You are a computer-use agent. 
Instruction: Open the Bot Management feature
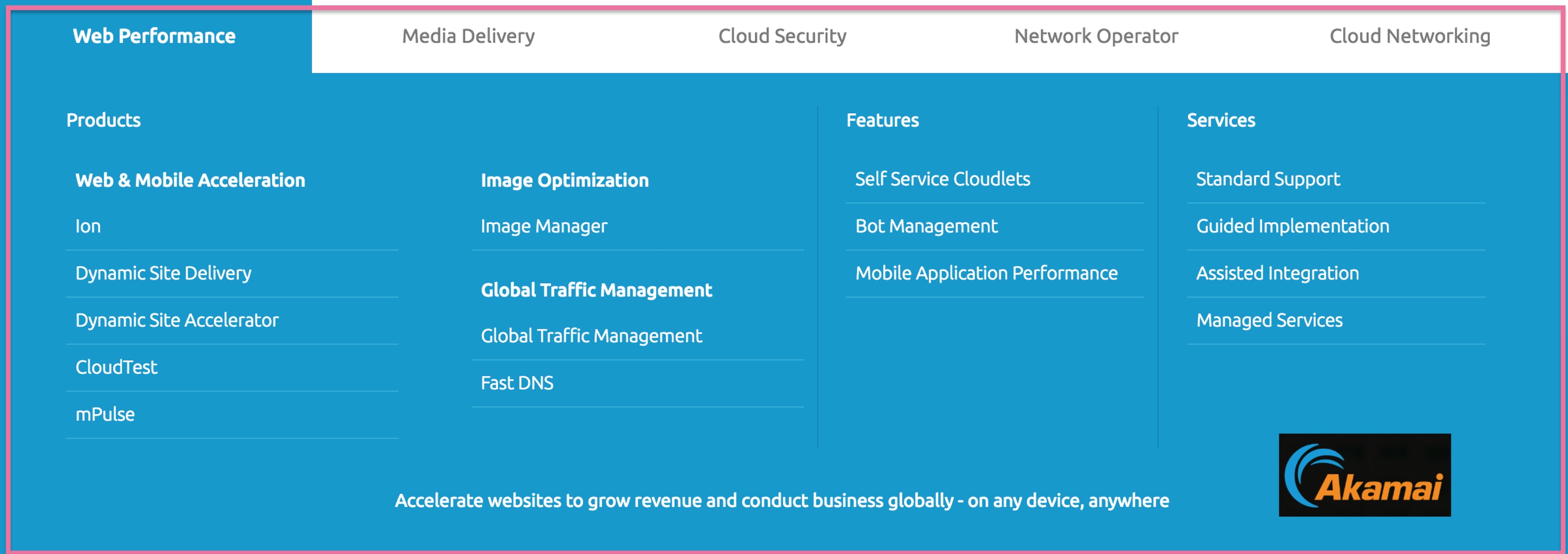click(x=926, y=226)
